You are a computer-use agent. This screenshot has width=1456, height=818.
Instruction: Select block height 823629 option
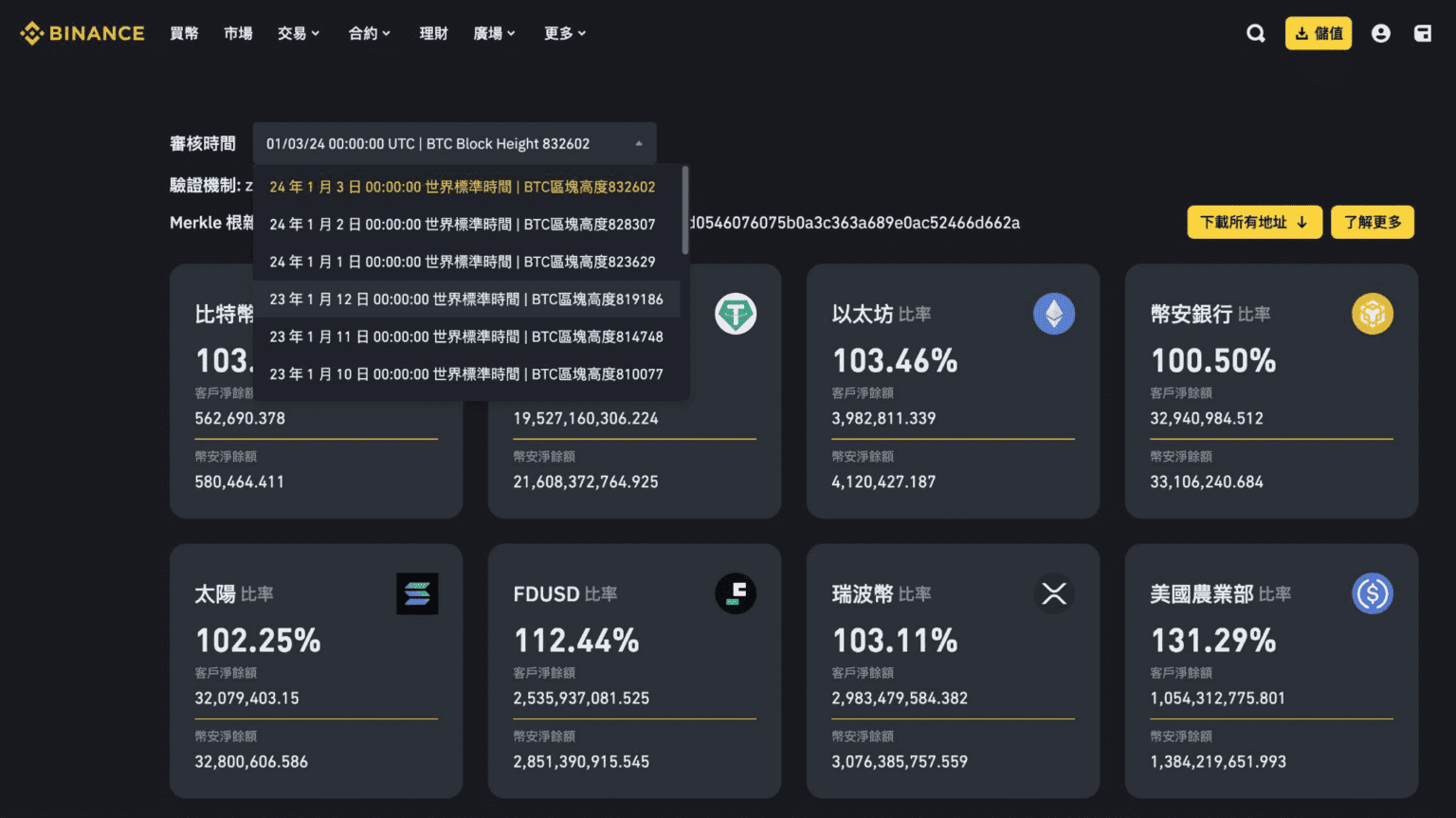467,262
